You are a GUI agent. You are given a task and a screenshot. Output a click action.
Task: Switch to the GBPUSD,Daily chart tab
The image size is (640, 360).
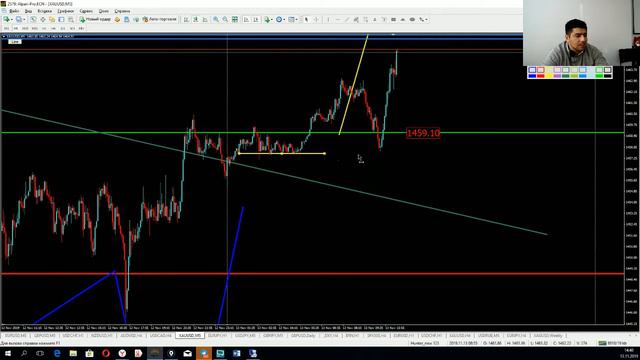(x=303, y=336)
